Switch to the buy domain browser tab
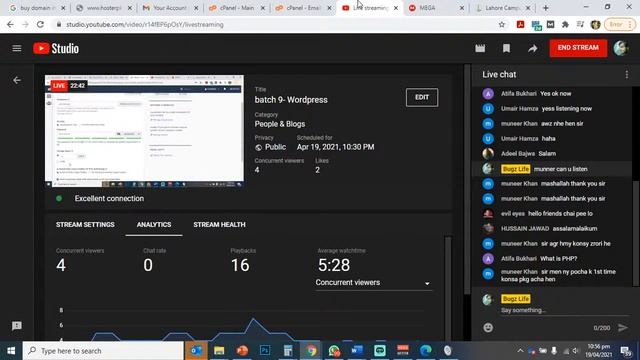This screenshot has height=360, width=640. (38, 8)
